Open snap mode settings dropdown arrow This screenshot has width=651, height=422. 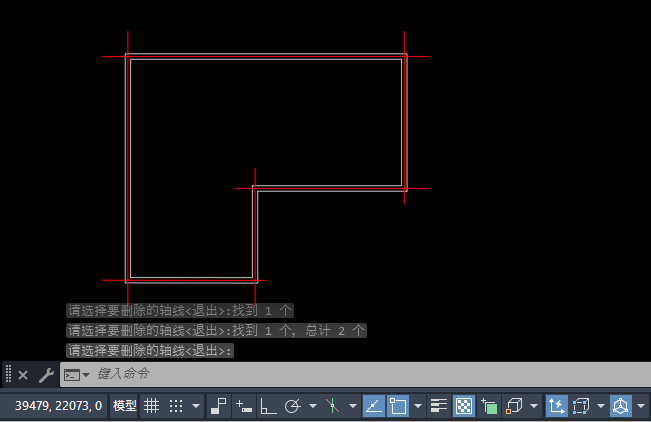(x=196, y=406)
